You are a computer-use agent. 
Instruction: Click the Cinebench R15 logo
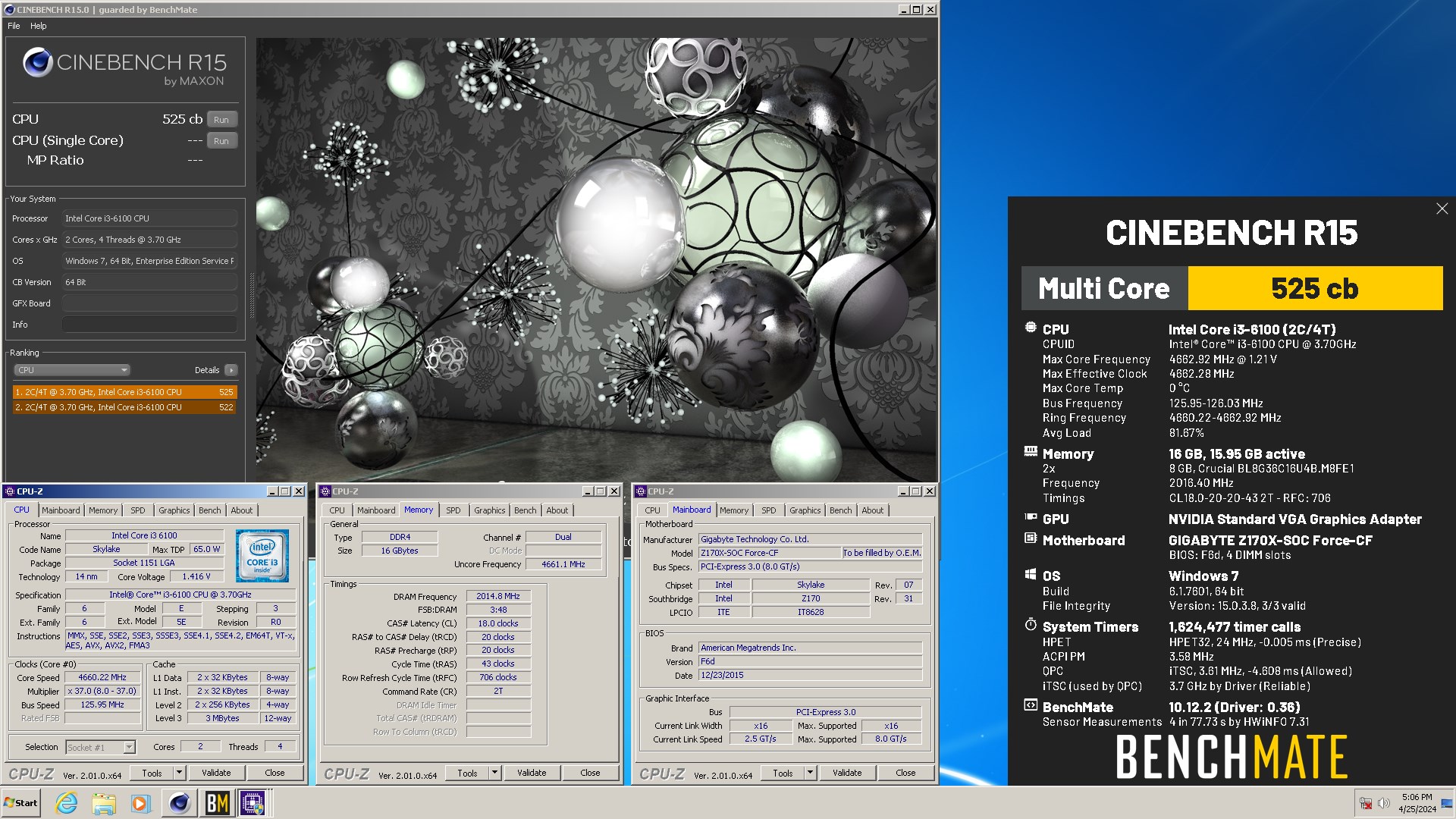125,67
